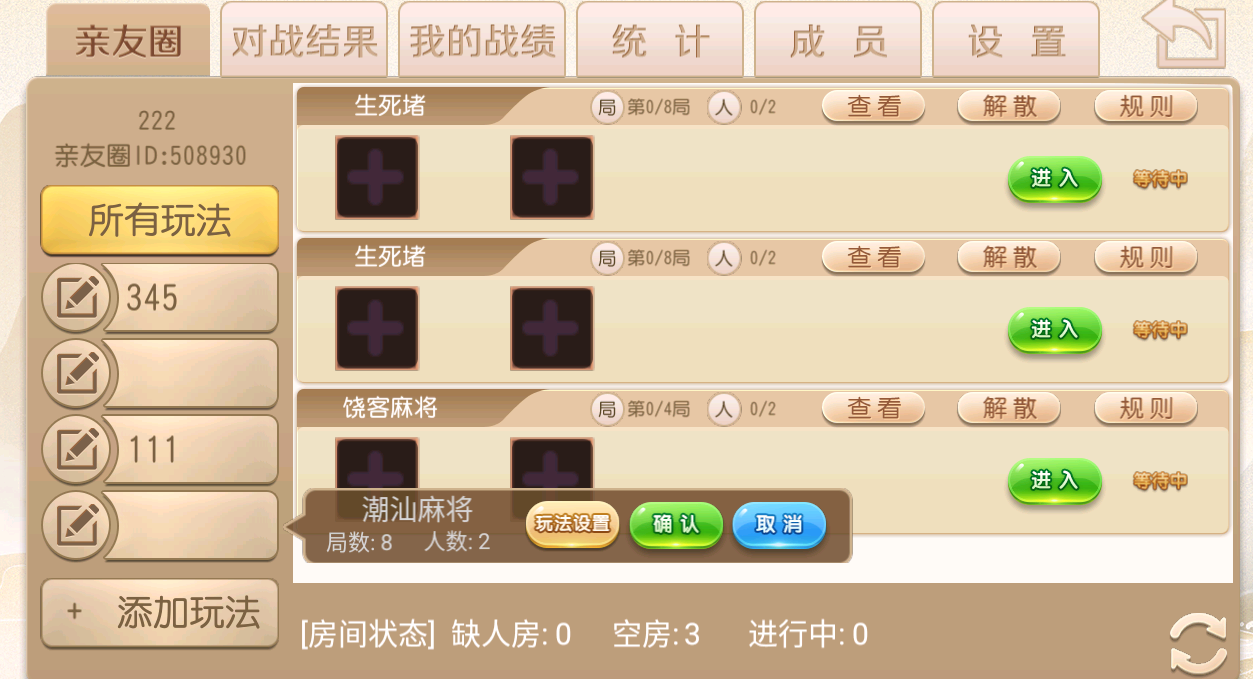The height and width of the screenshot is (679, 1253).
Task: Cancel the 潮汕麻将 popup with 取消
Action: coord(779,525)
